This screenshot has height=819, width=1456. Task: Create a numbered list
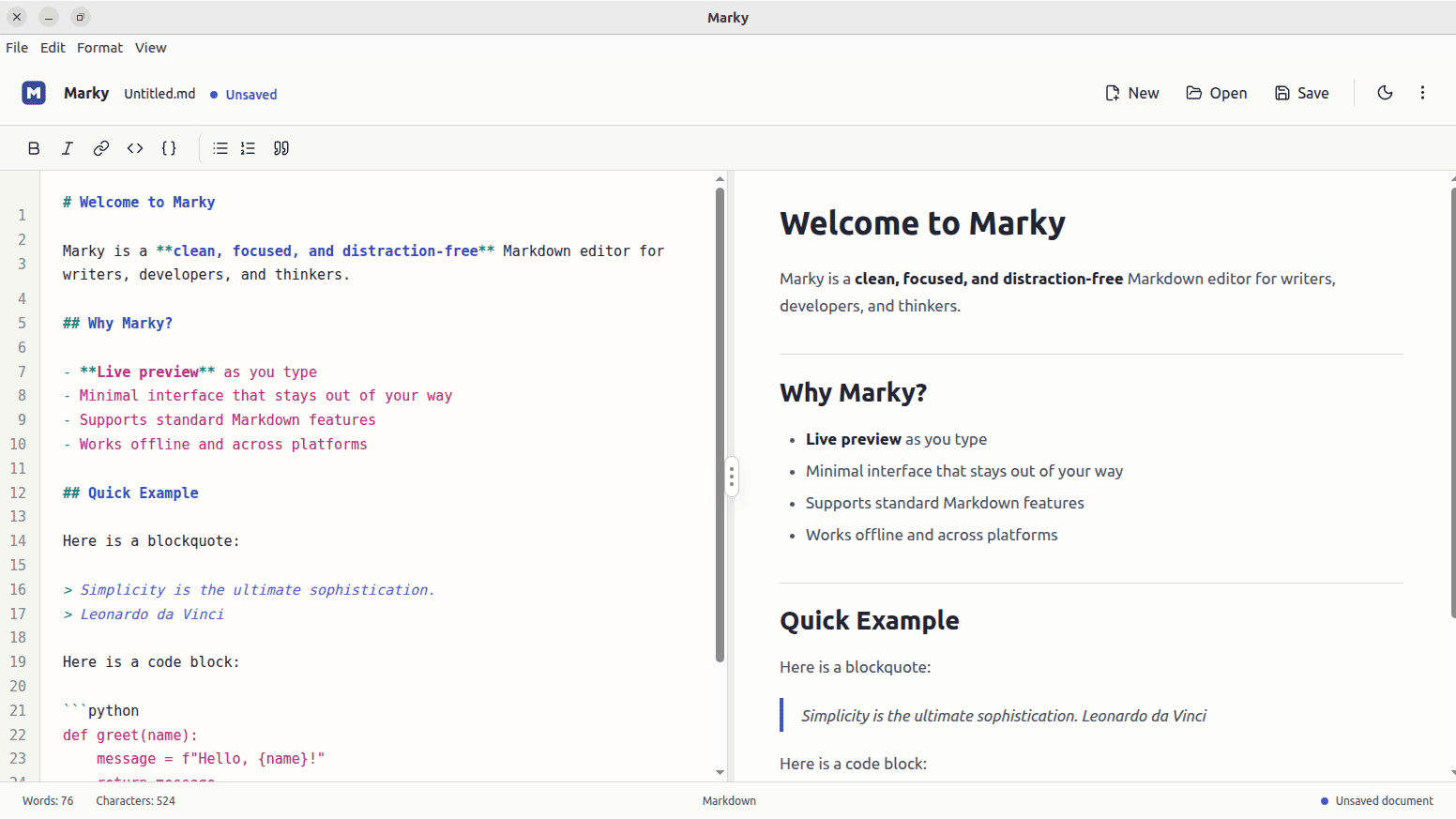pos(248,148)
